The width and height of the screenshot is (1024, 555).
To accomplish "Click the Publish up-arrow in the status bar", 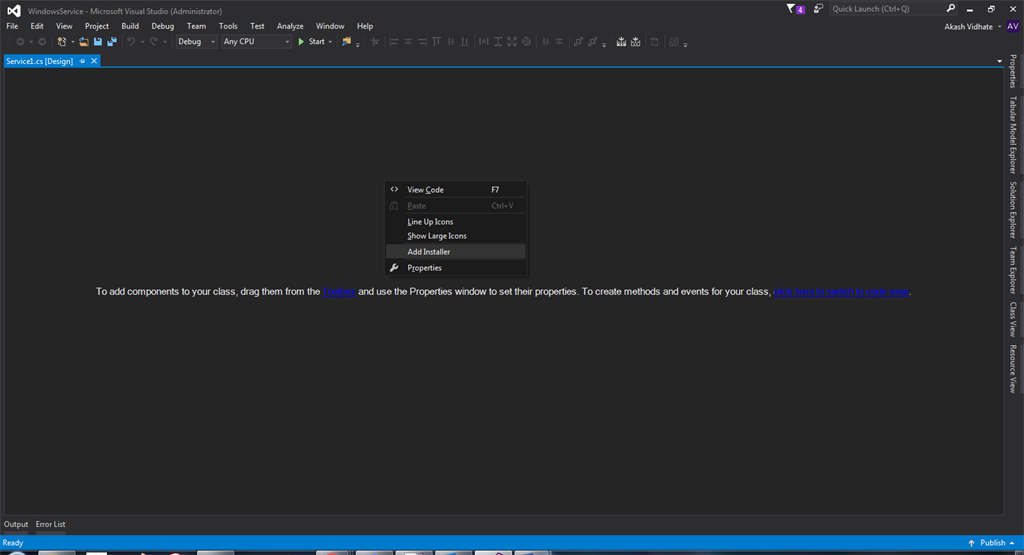I will tap(971, 543).
